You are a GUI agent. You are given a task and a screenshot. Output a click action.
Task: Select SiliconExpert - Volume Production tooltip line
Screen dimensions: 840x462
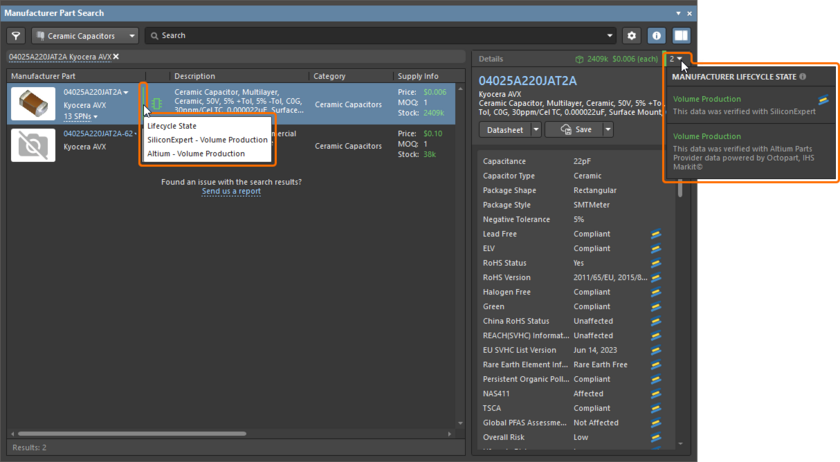coord(207,140)
